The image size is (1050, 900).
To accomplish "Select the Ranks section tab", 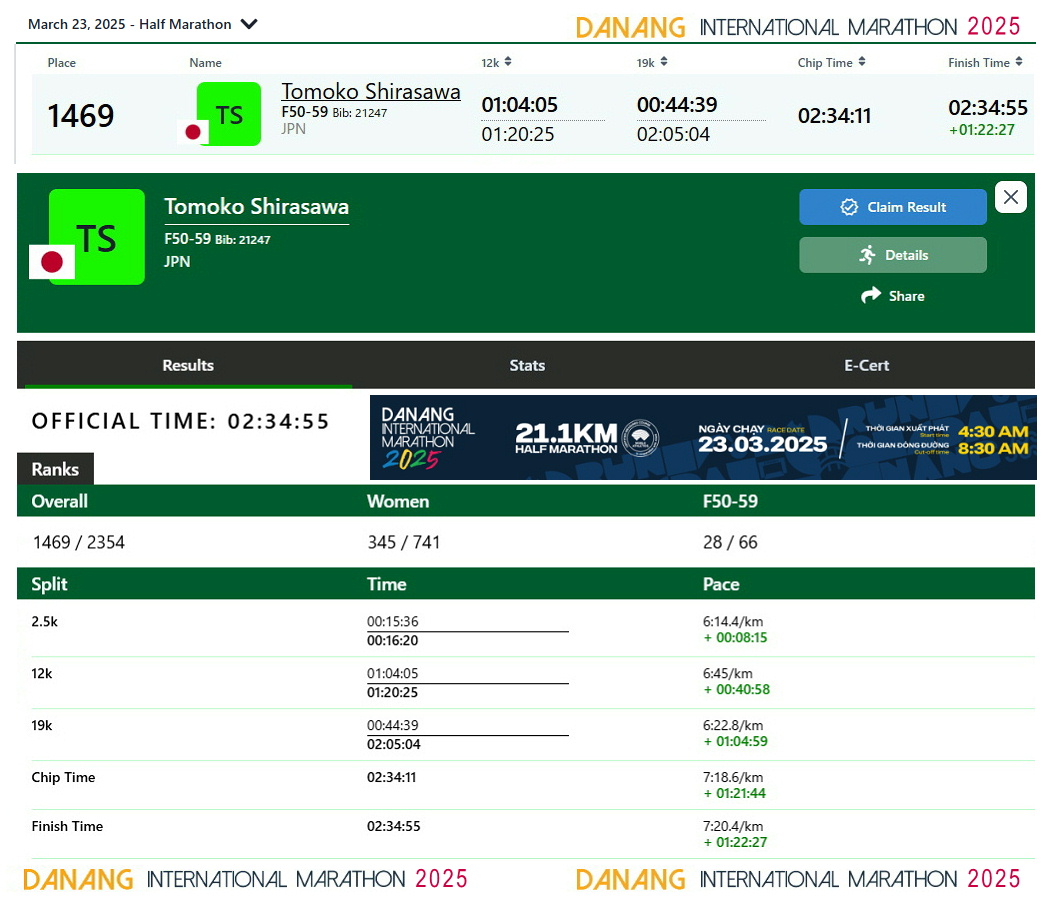I will [x=55, y=469].
